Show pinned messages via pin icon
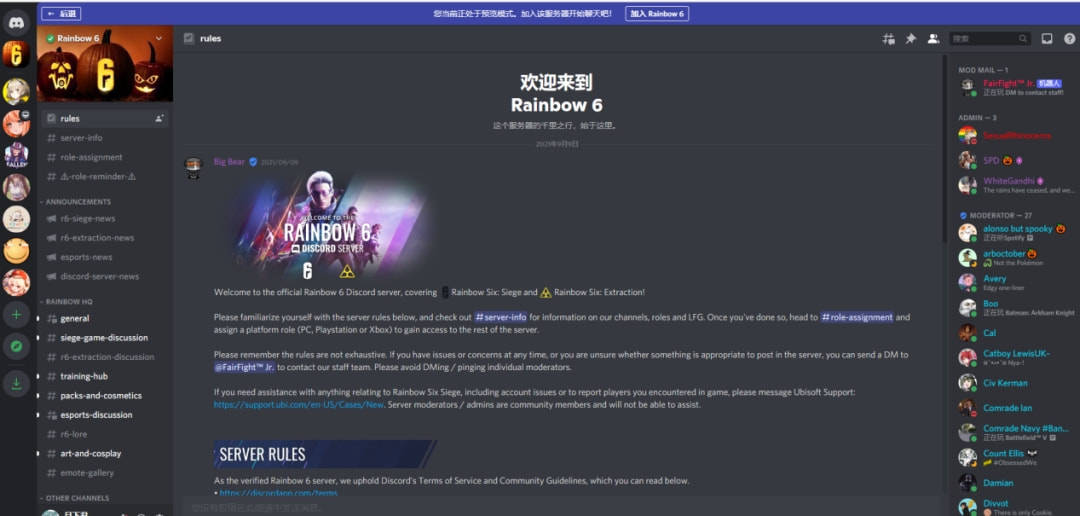Viewport: 1080px width, 516px height. pyautogui.click(x=911, y=39)
